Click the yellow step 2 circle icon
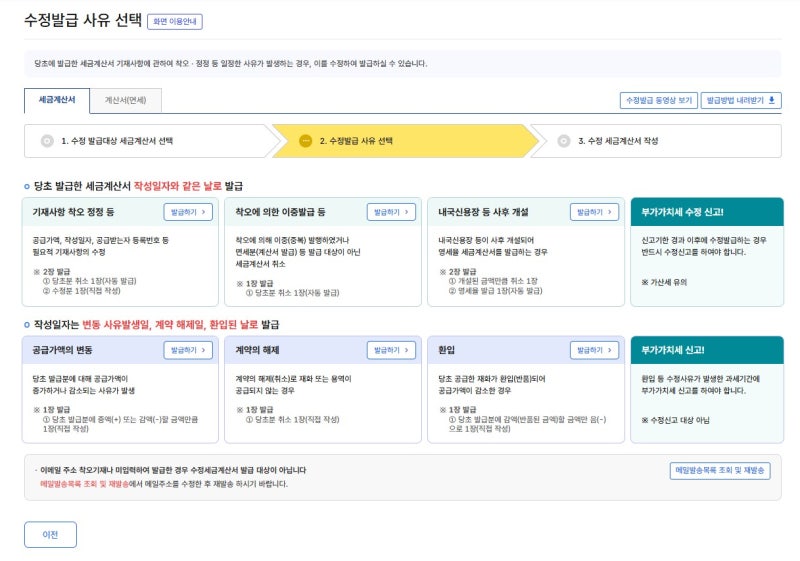 306,141
